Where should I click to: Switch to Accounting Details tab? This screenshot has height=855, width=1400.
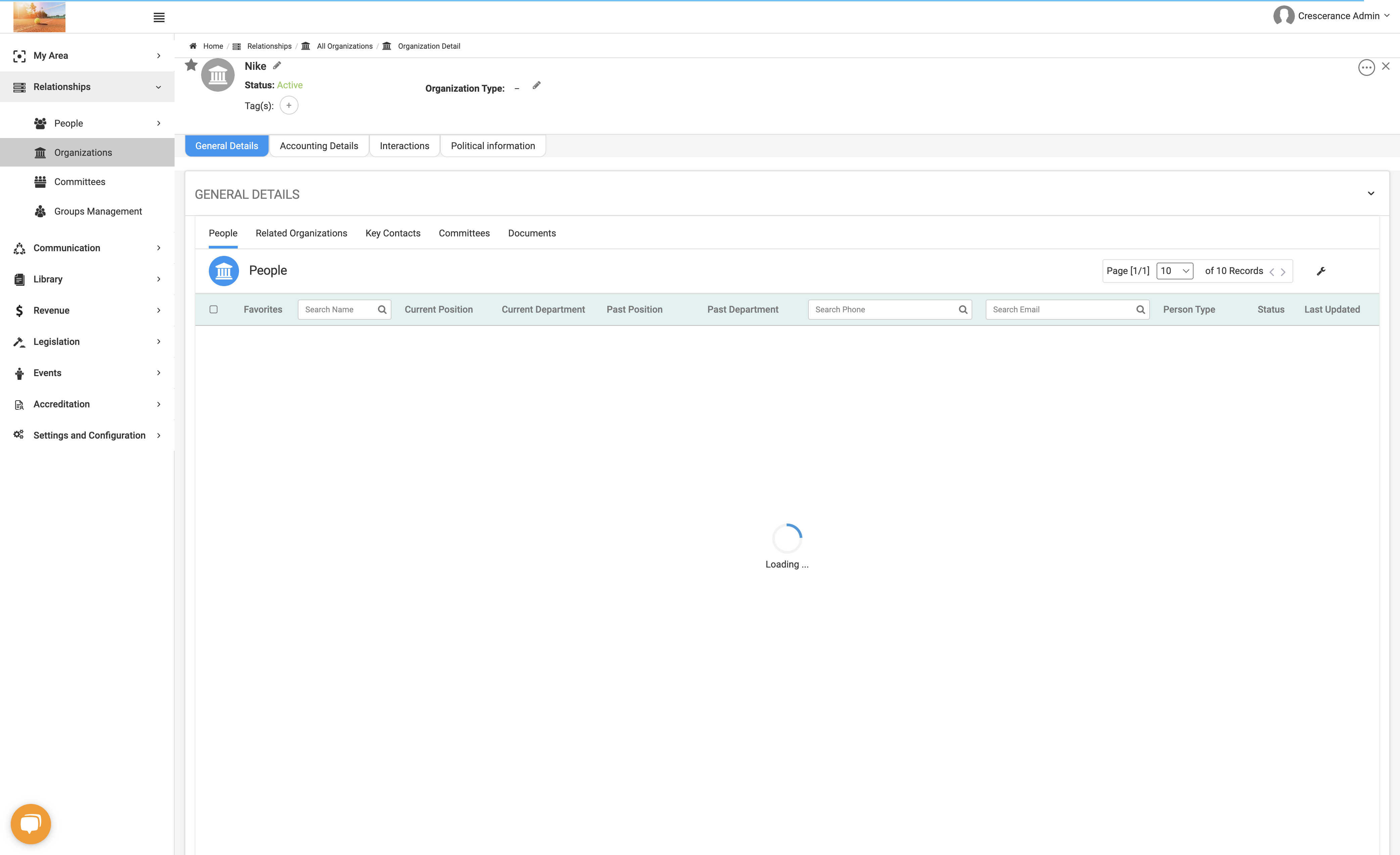pyautogui.click(x=319, y=145)
